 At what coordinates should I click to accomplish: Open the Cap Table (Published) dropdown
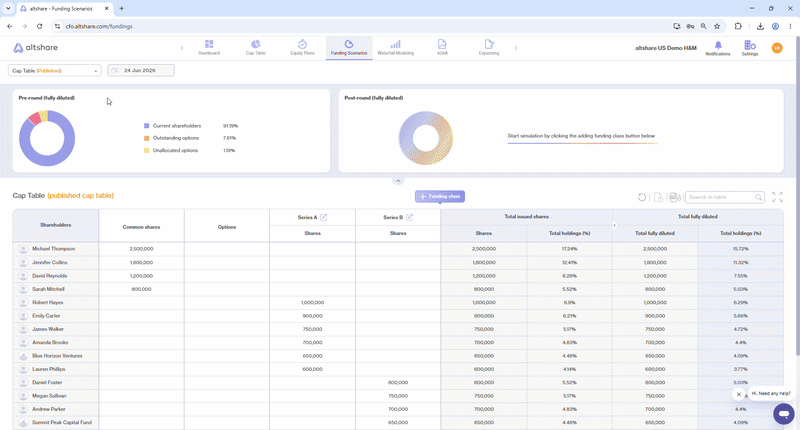(x=55, y=70)
